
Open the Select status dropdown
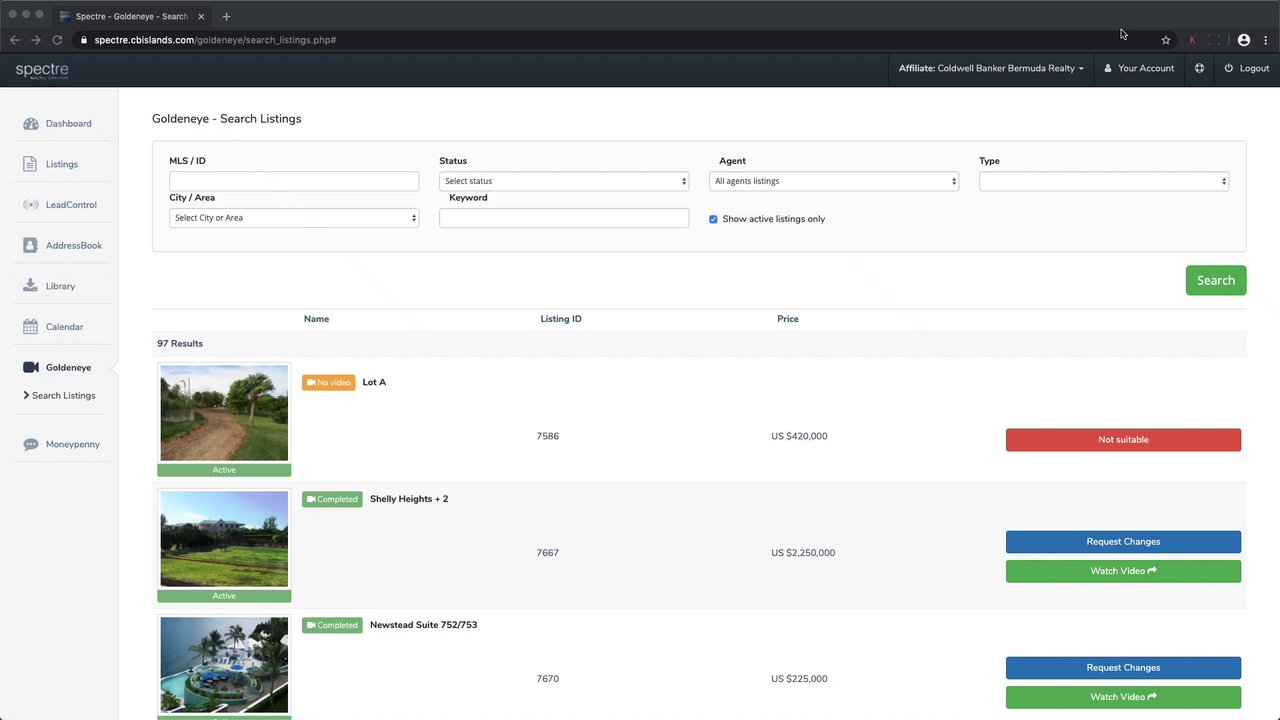pyautogui.click(x=564, y=181)
